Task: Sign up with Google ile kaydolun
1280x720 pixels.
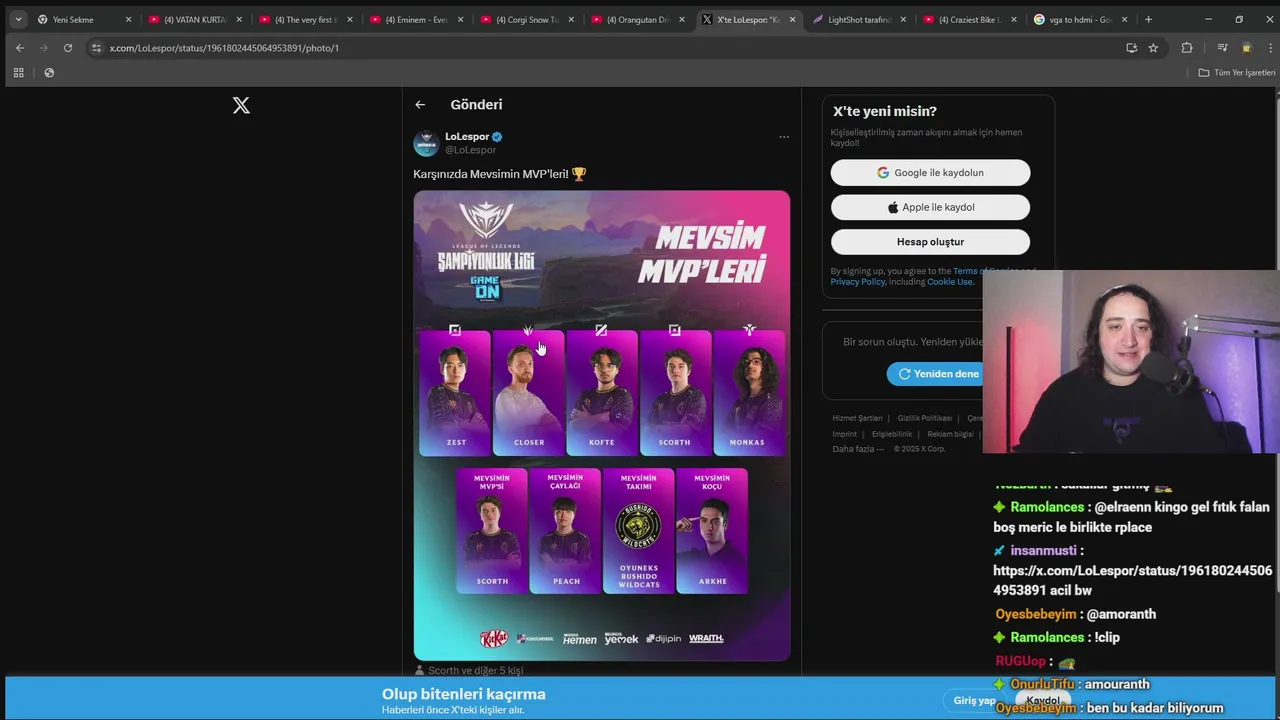Action: (930, 172)
